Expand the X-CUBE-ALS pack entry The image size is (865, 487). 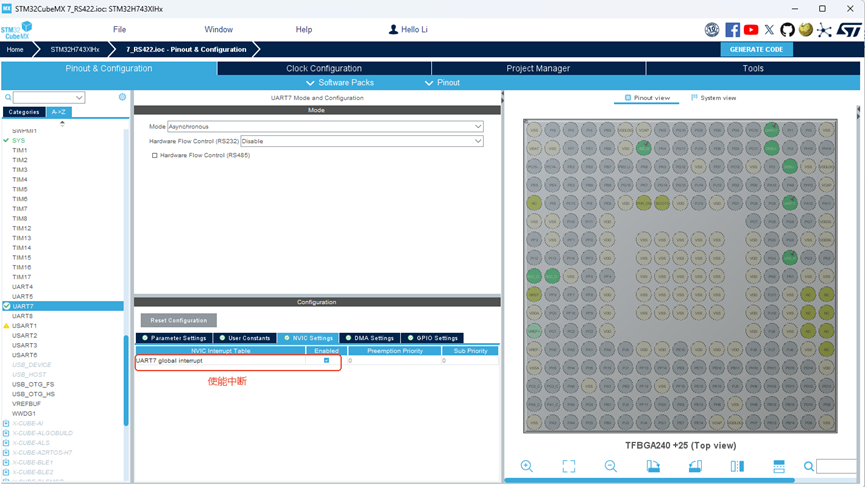tap(6, 443)
